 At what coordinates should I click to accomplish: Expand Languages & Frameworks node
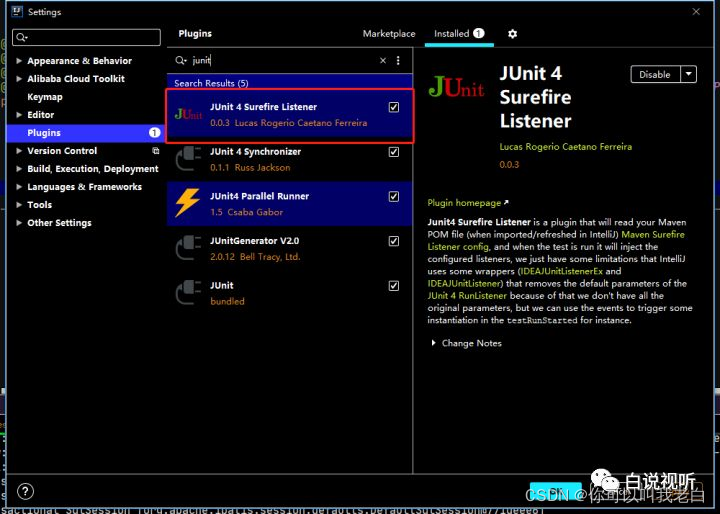[19, 186]
